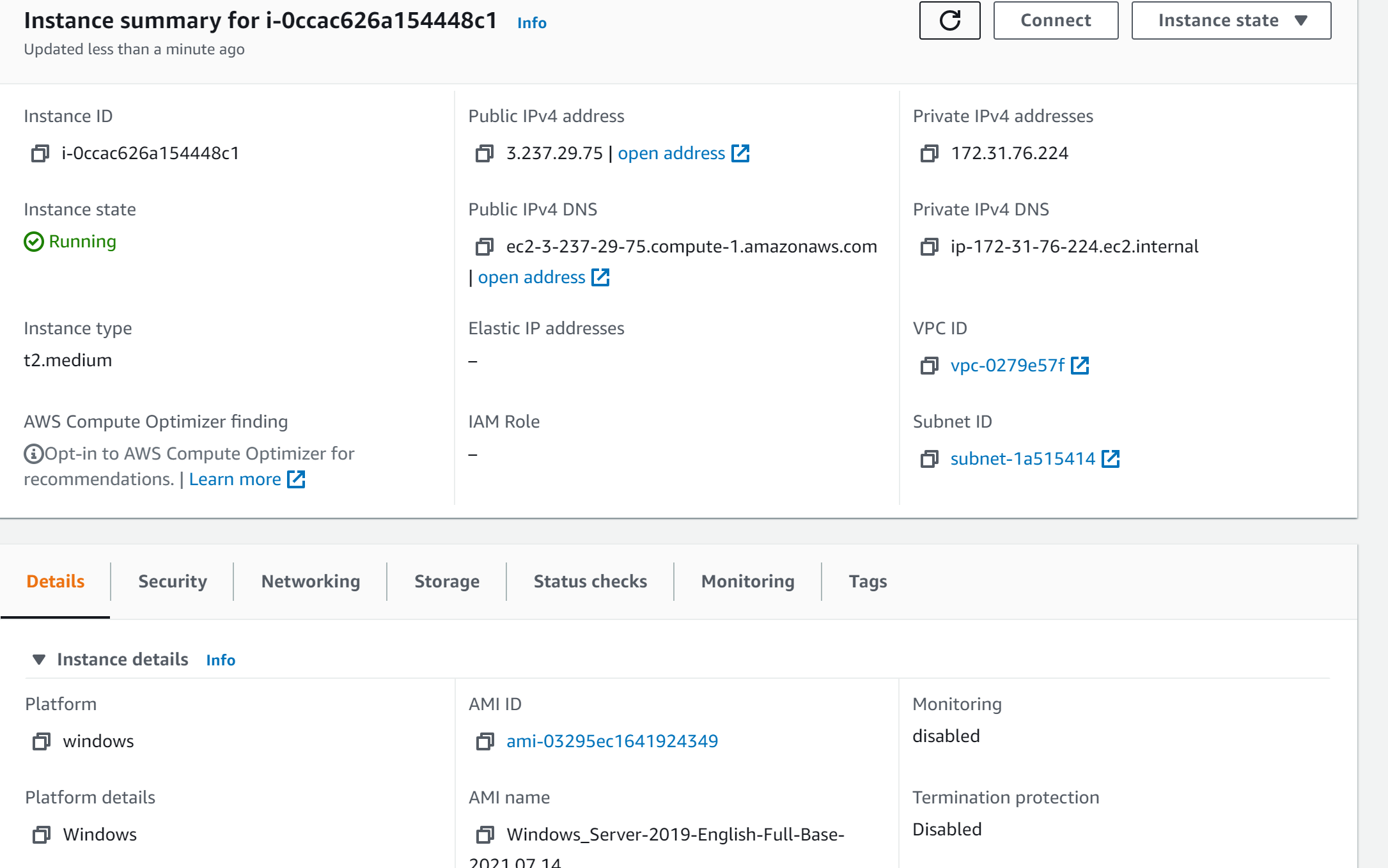
Task: Open address link for public IP 3.237.29.75
Action: (x=671, y=153)
